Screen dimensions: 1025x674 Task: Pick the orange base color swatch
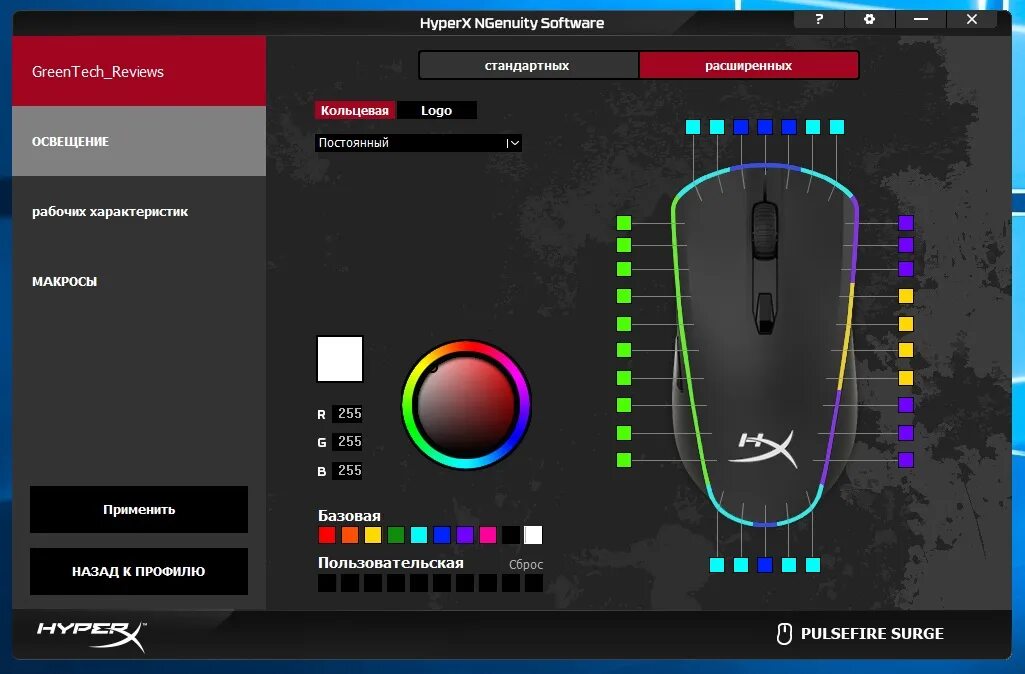click(x=350, y=535)
